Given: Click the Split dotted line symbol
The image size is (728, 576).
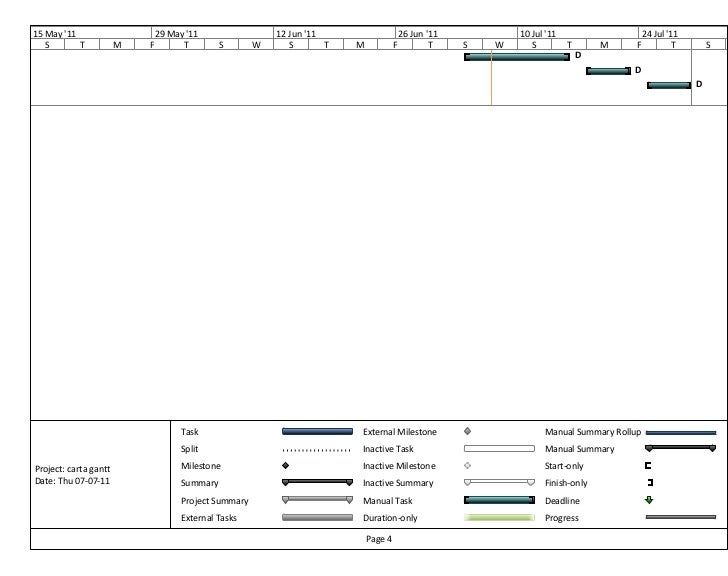Looking at the screenshot, I should [x=317, y=450].
